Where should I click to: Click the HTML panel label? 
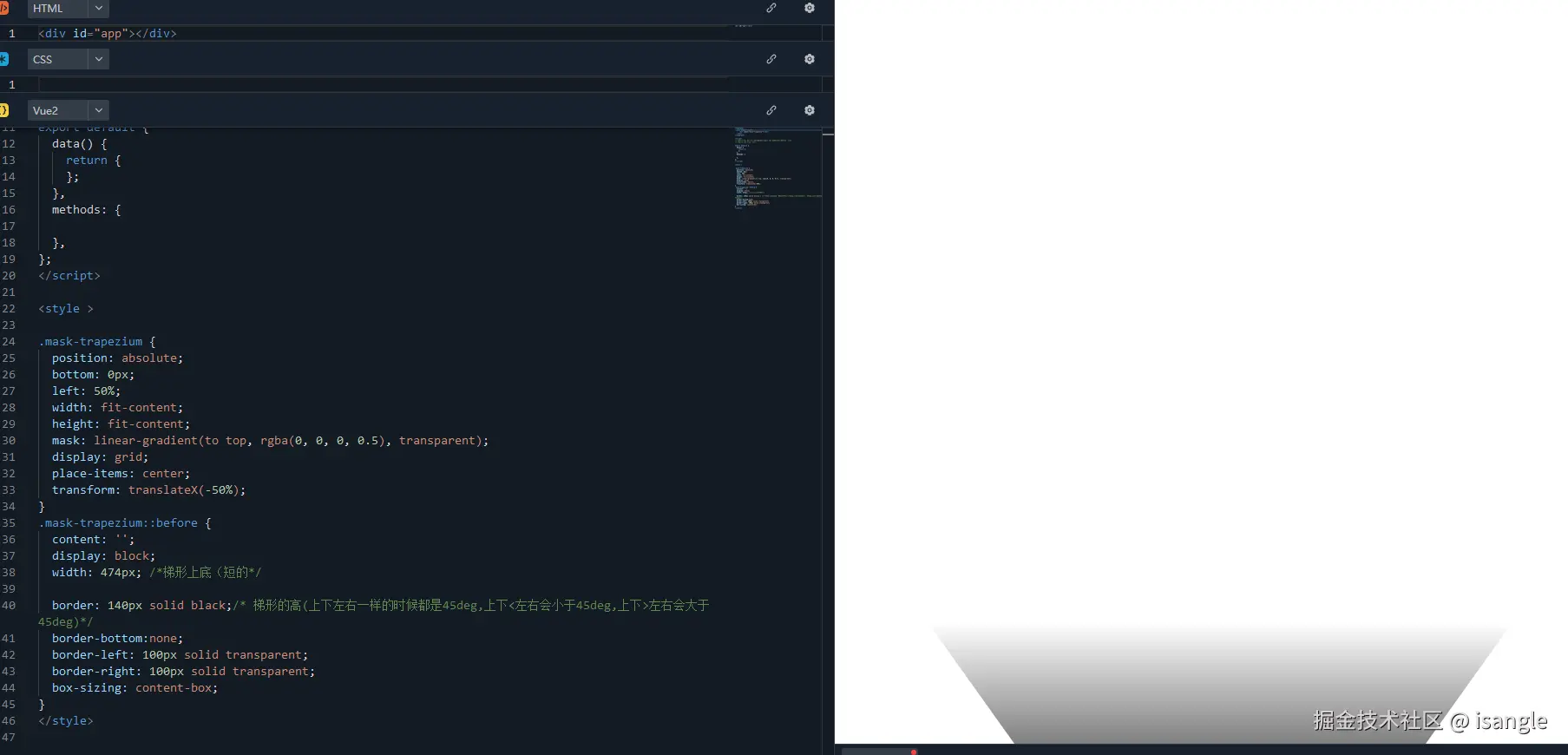[x=48, y=9]
